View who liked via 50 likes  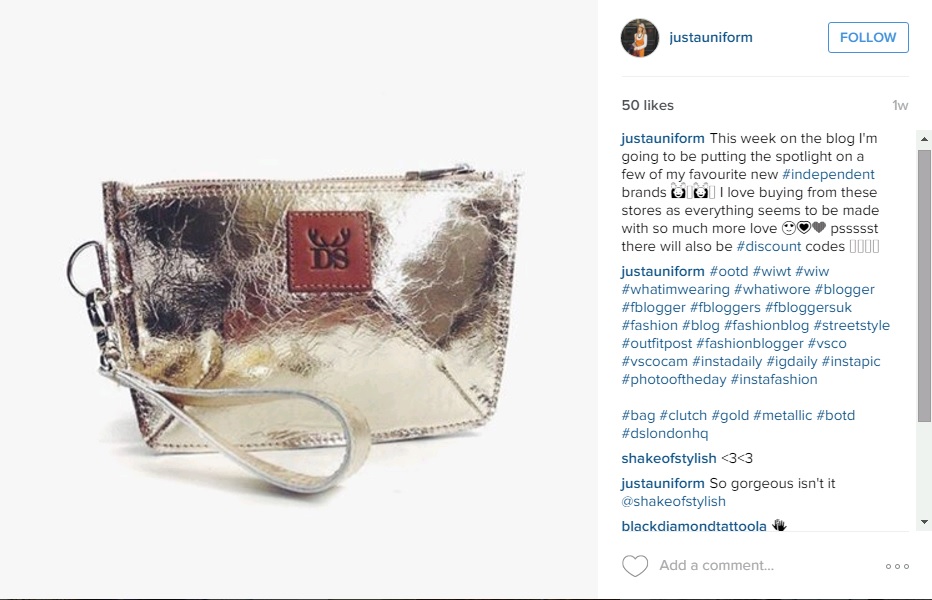click(647, 105)
